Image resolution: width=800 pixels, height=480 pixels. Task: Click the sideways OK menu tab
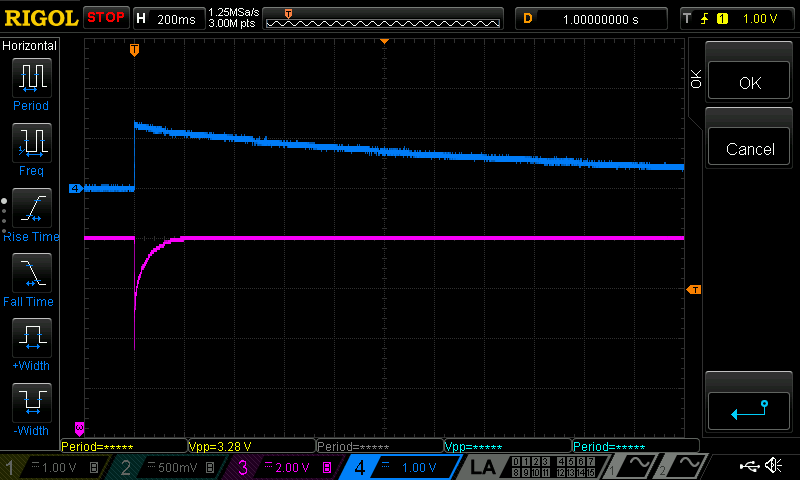tap(696, 79)
